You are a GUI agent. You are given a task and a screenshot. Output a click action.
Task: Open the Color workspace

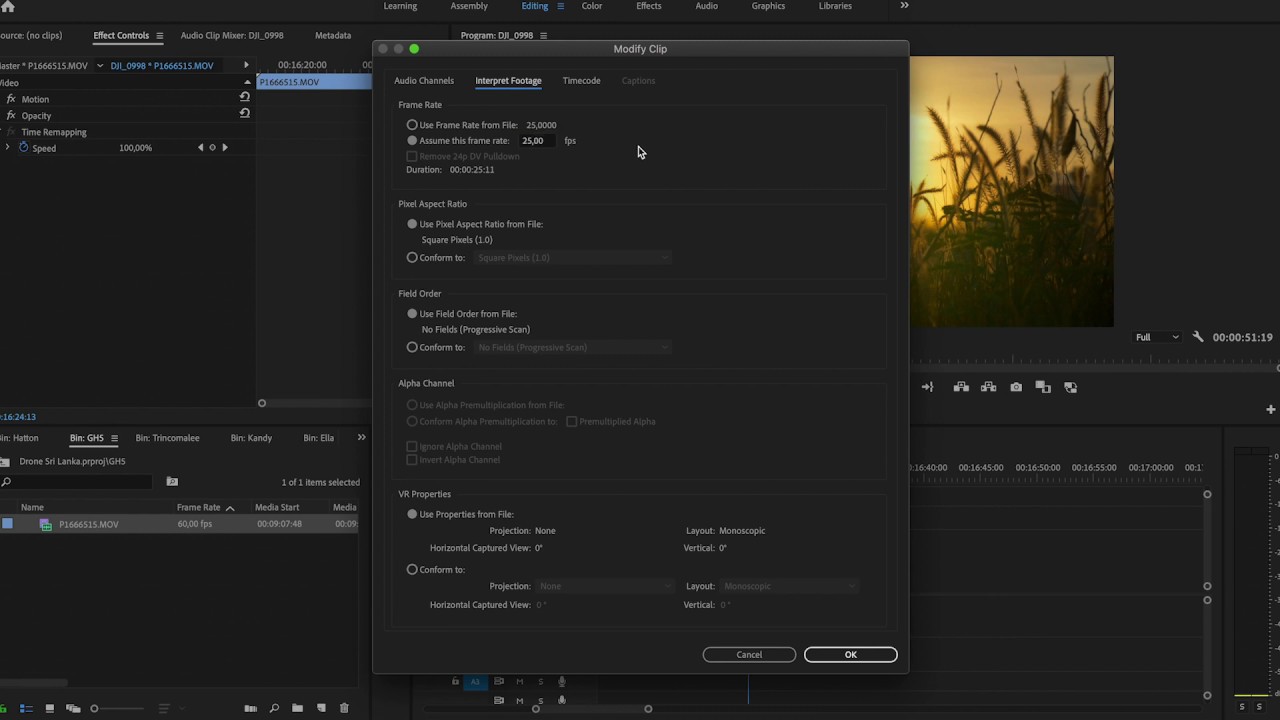click(x=591, y=6)
